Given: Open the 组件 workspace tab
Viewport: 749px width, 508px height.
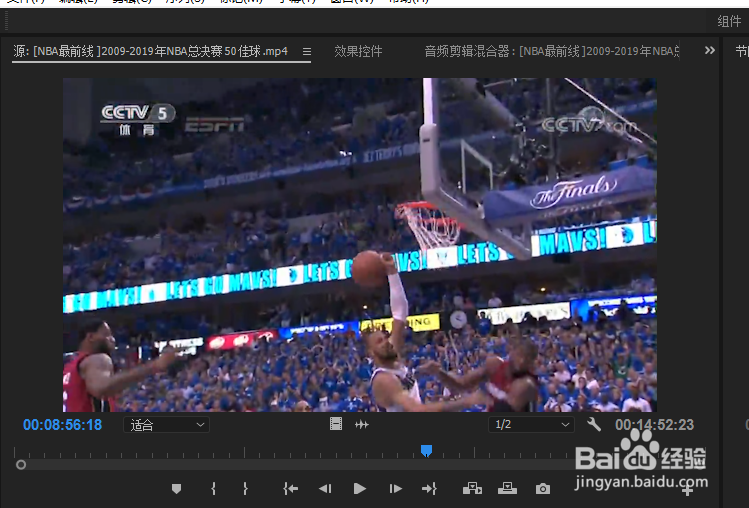Looking at the screenshot, I should (x=729, y=21).
